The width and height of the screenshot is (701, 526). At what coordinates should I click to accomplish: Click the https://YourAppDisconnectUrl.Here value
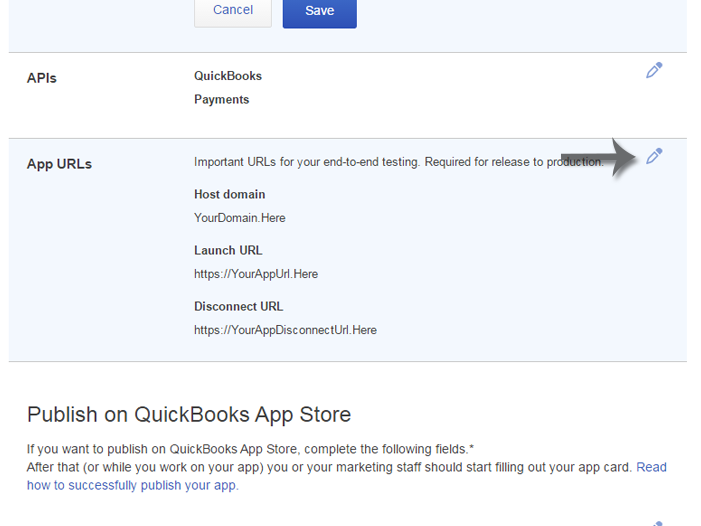(x=285, y=329)
